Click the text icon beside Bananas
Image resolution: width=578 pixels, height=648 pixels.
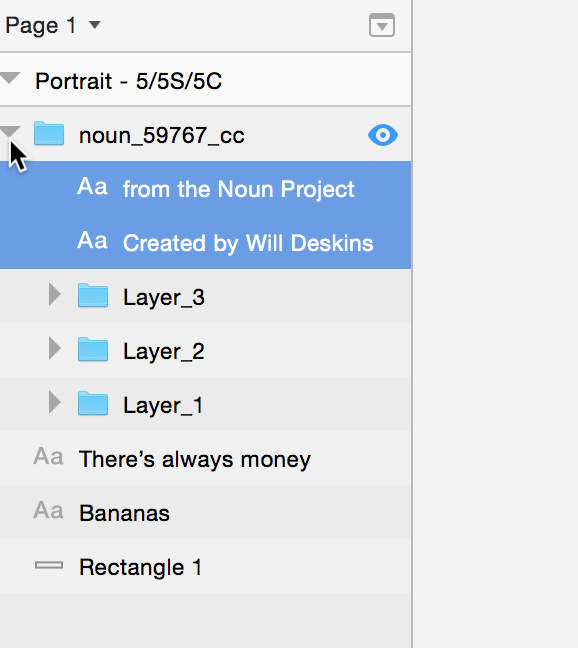(48, 511)
